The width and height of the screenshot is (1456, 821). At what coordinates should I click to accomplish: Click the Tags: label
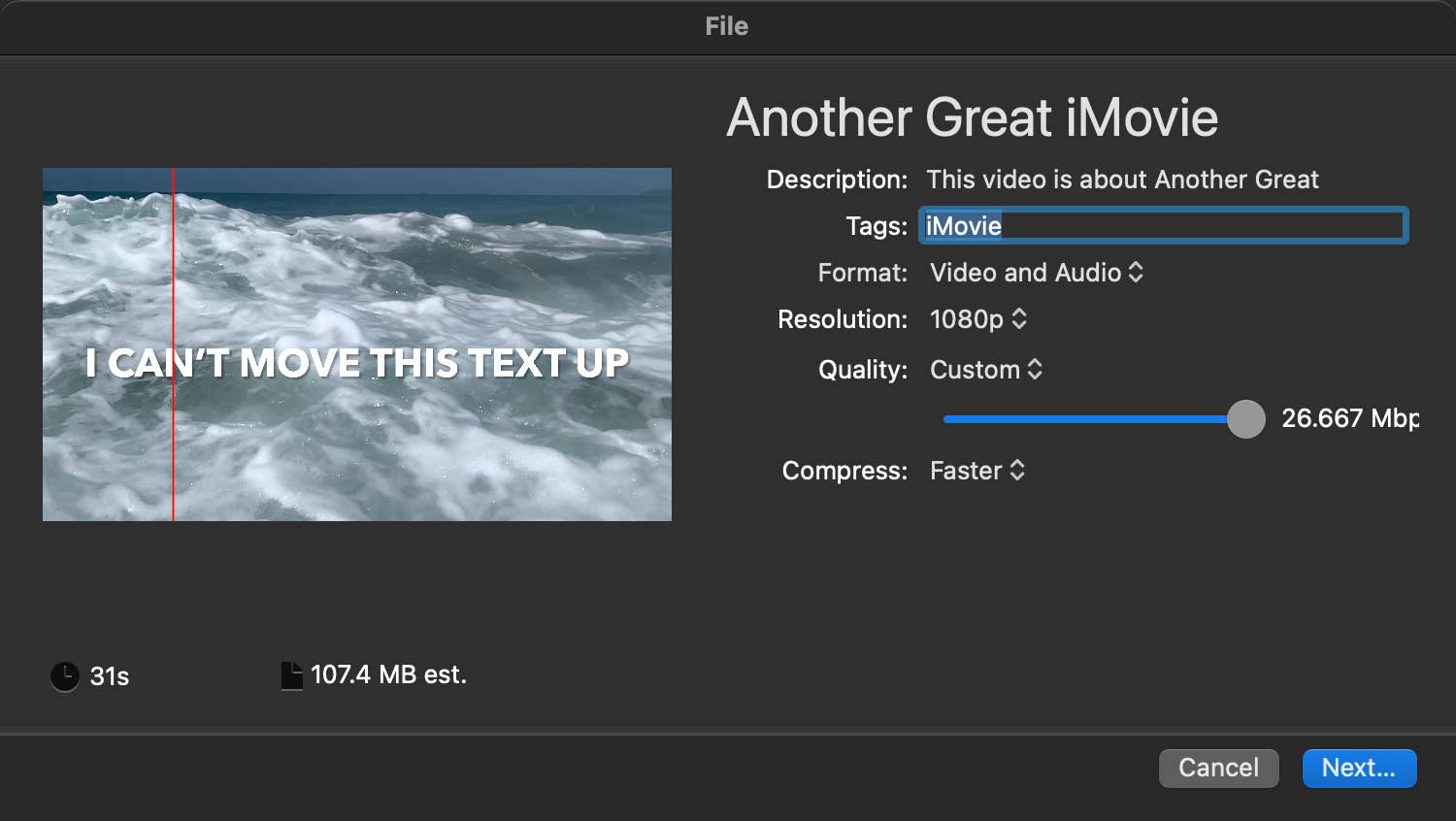(x=877, y=226)
